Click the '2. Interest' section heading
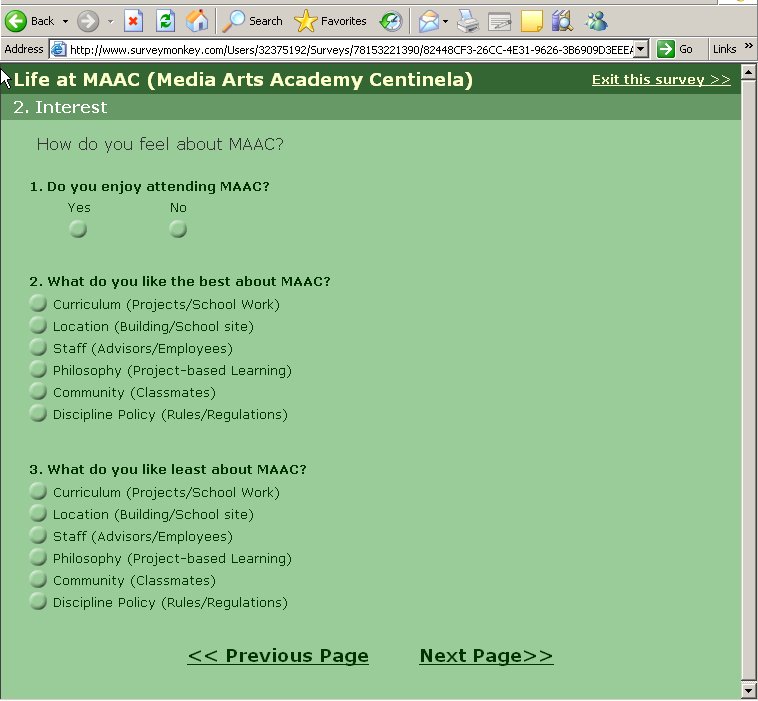758x701 pixels. pyautogui.click(x=60, y=107)
